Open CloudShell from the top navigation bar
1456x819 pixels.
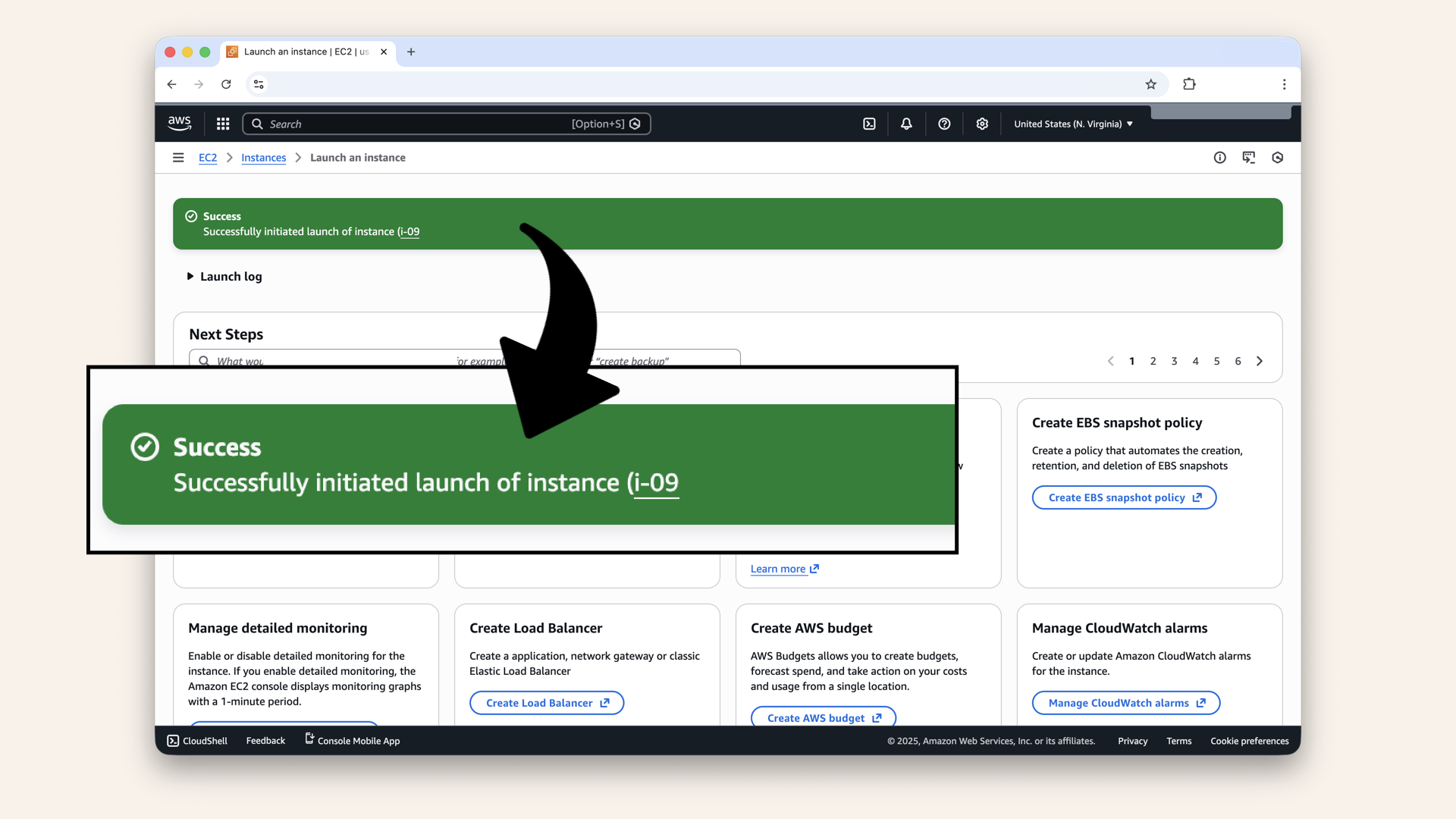coord(870,123)
